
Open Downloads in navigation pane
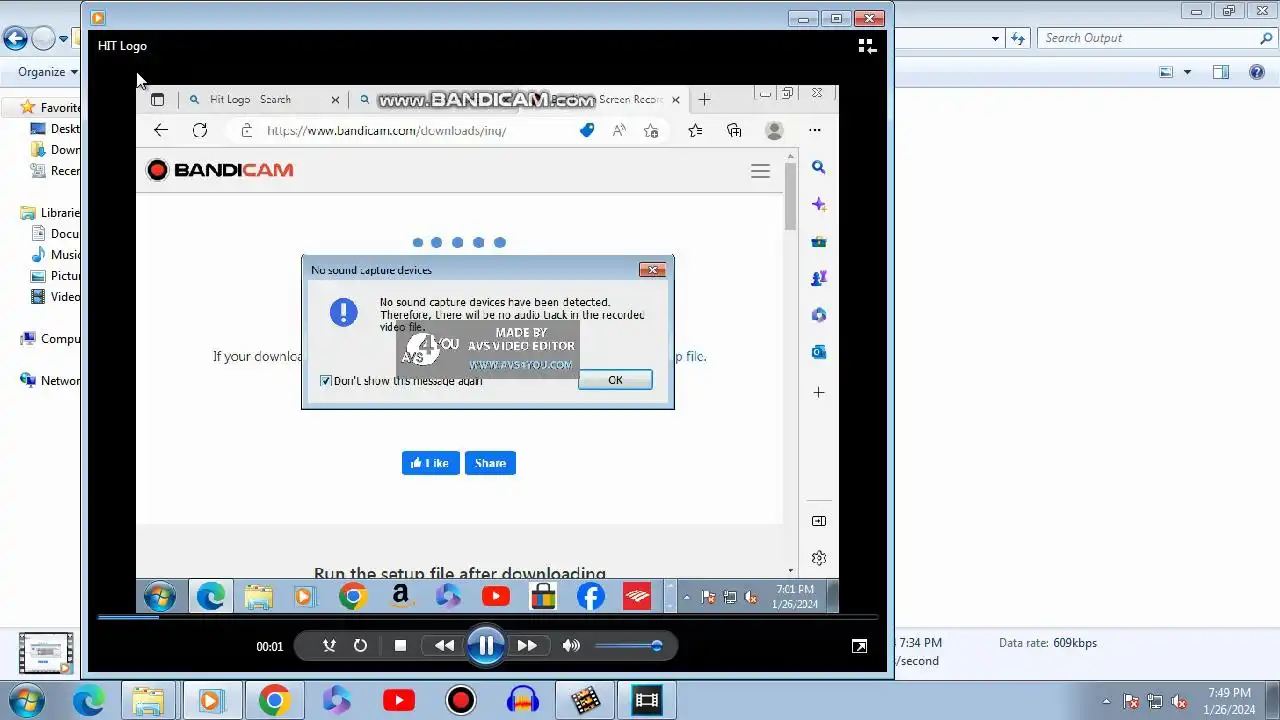click(56, 149)
